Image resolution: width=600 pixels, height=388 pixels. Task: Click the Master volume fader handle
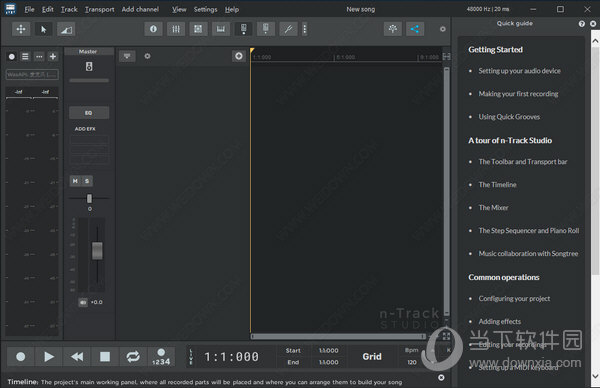(x=97, y=251)
